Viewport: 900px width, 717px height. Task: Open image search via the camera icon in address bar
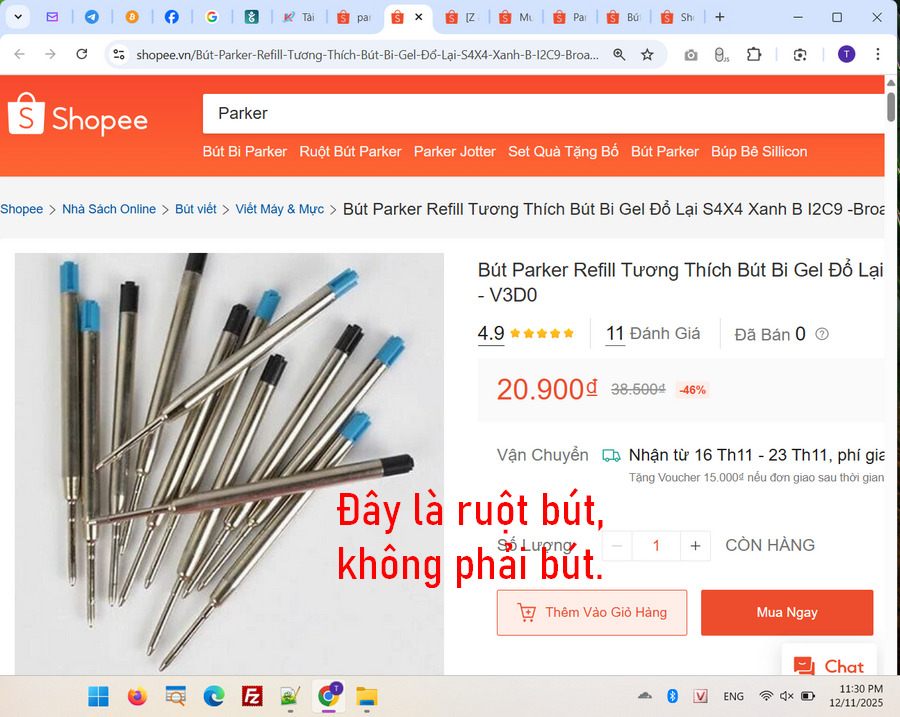(x=690, y=55)
